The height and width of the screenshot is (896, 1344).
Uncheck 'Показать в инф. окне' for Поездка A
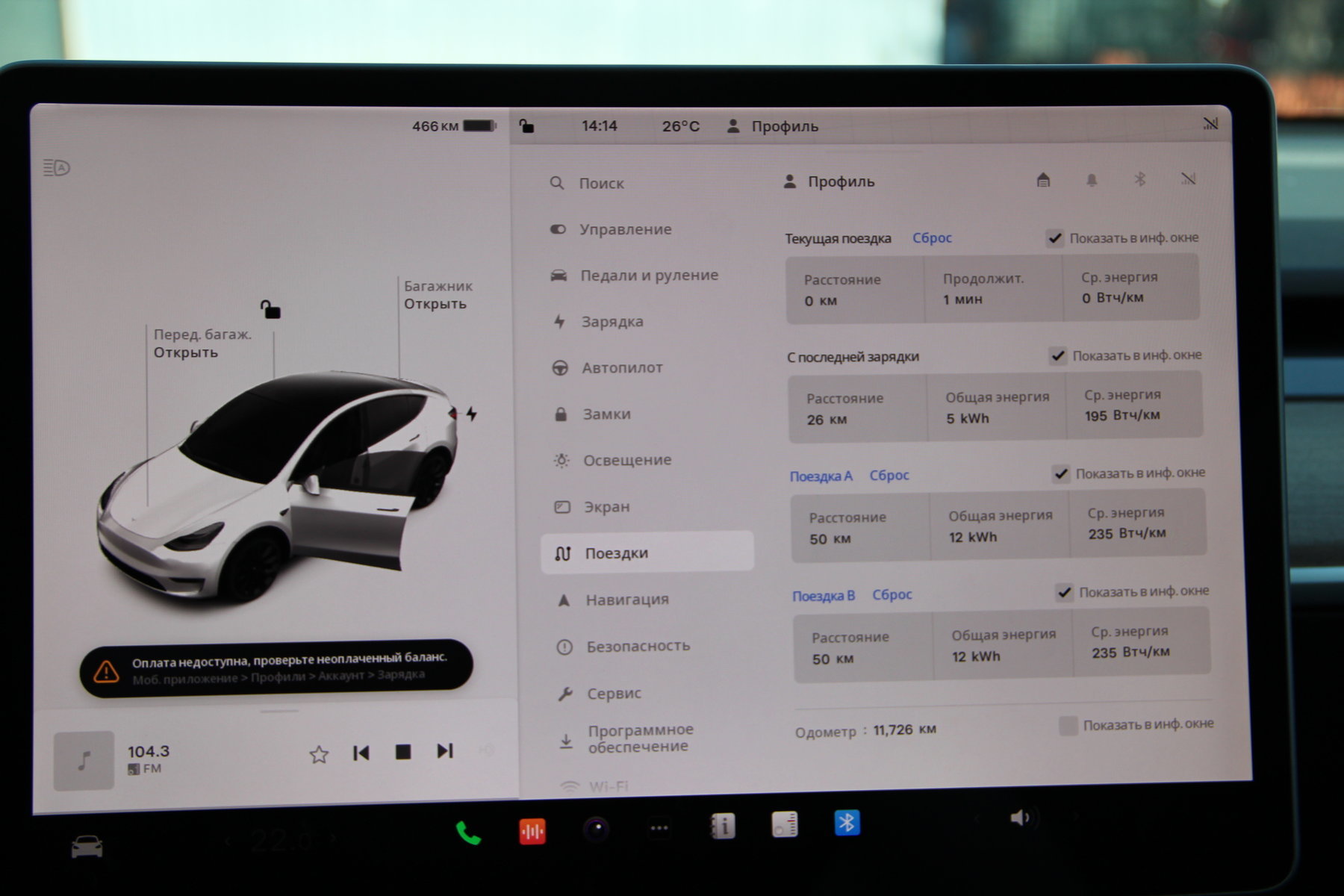[x=1060, y=473]
